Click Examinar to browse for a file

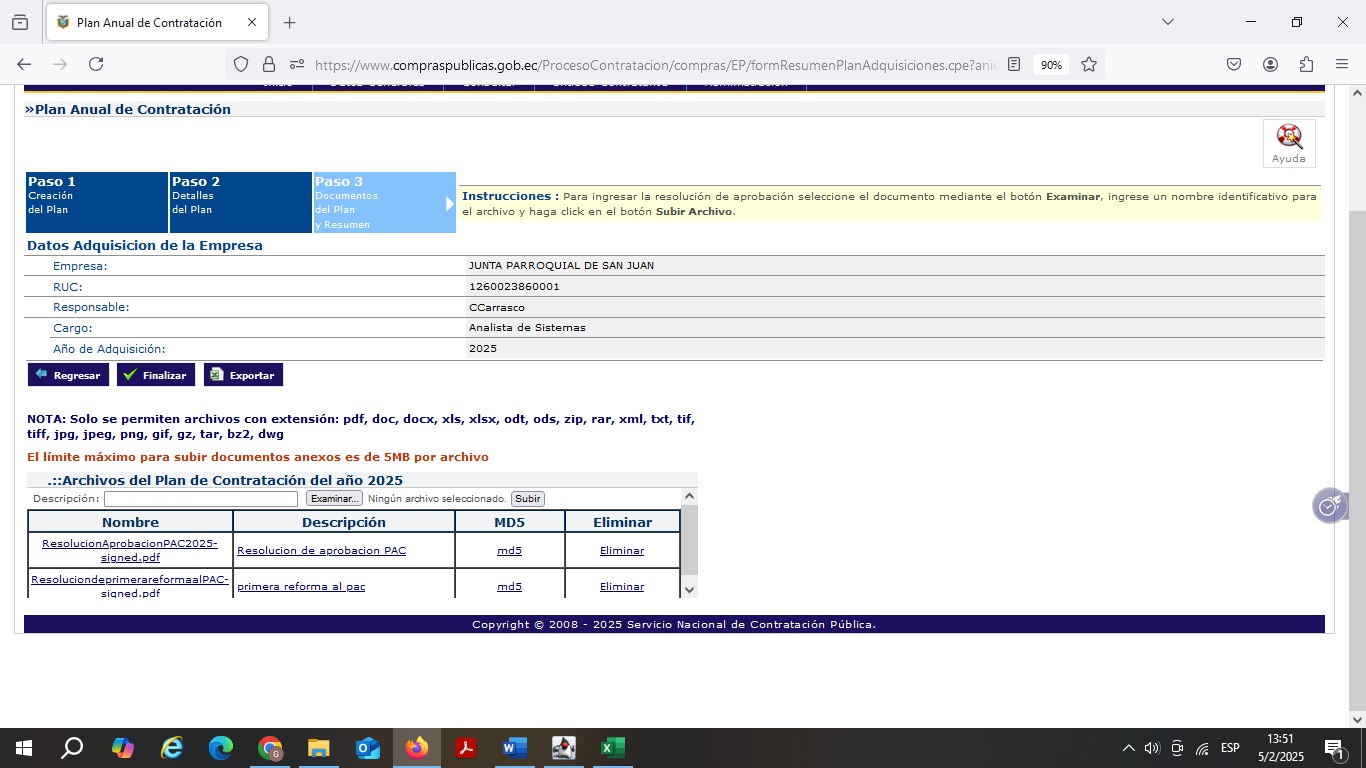pos(334,499)
